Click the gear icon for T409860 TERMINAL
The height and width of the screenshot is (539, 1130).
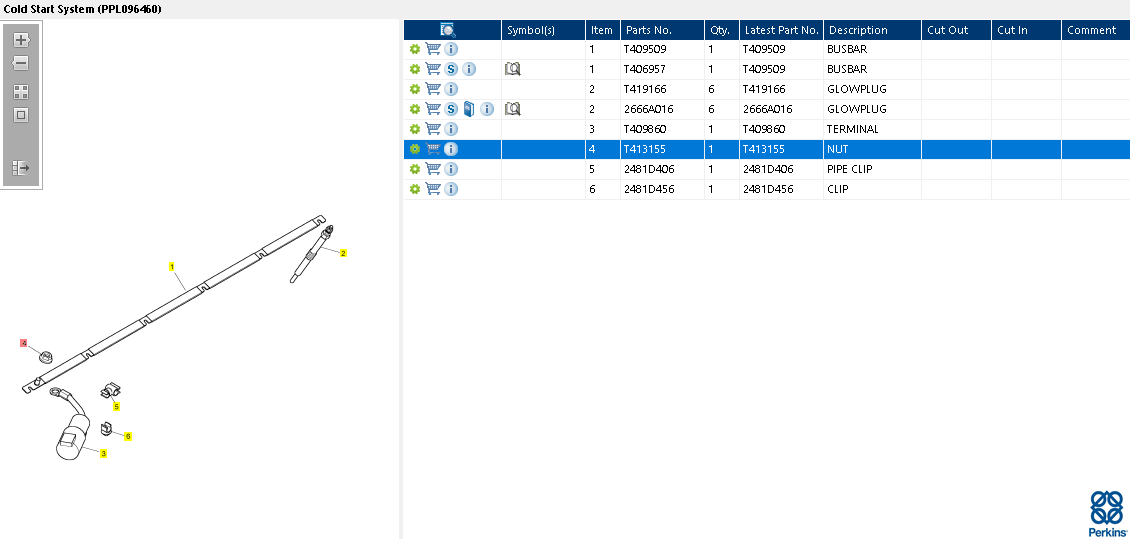(414, 129)
